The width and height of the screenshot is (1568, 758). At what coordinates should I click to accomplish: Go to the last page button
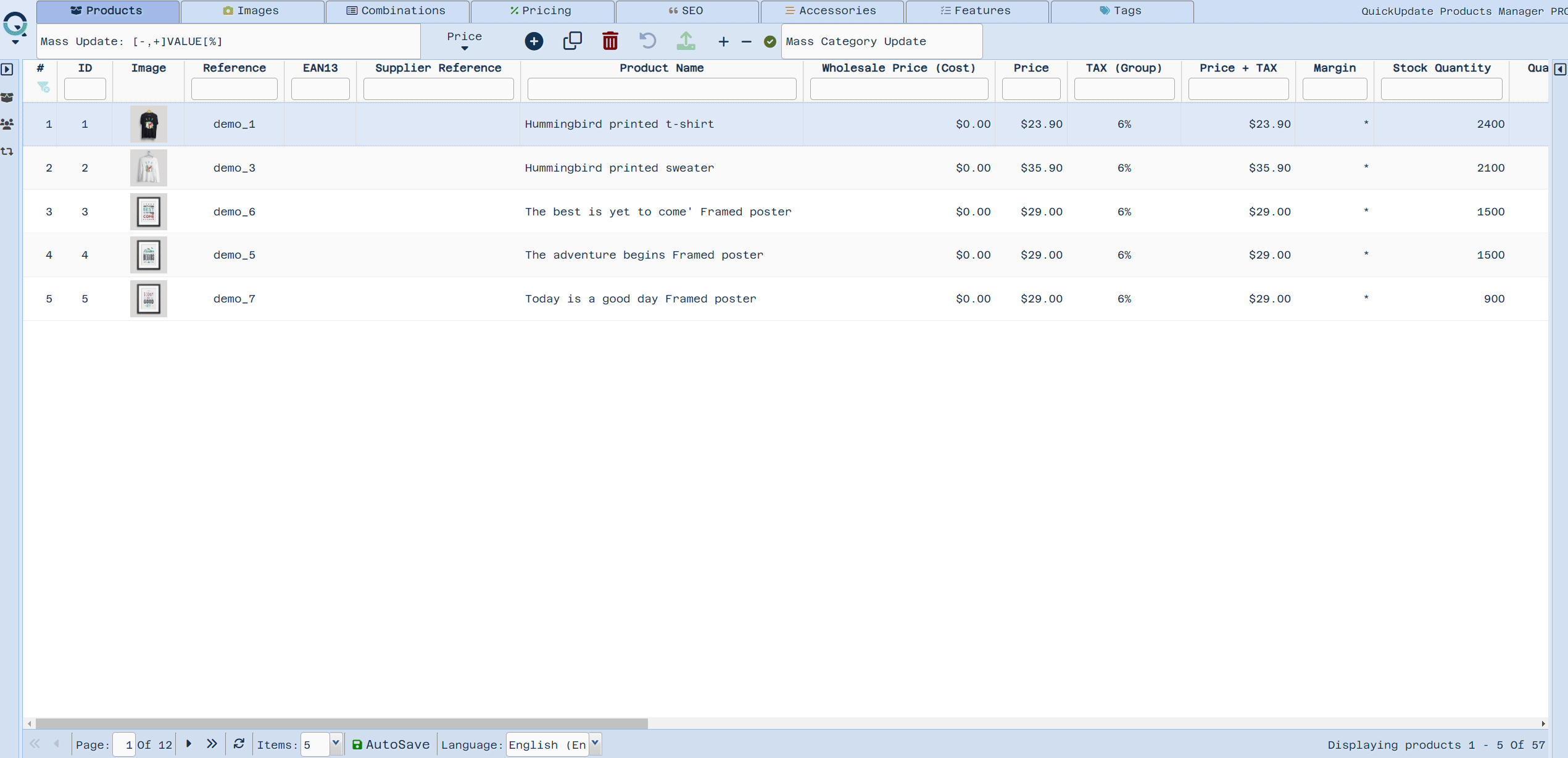(x=212, y=744)
